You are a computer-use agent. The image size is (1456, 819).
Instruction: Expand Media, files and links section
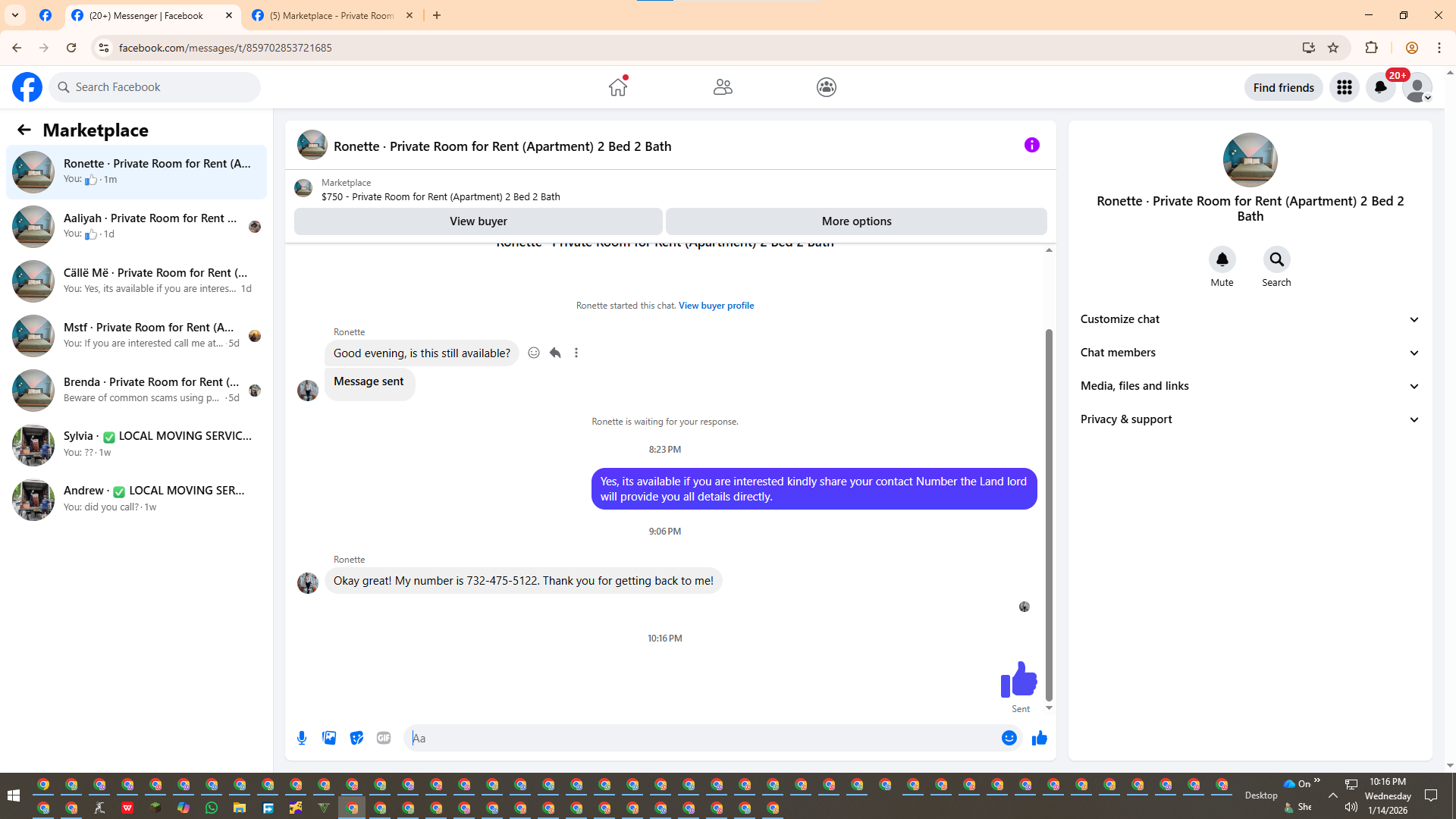(x=1250, y=386)
